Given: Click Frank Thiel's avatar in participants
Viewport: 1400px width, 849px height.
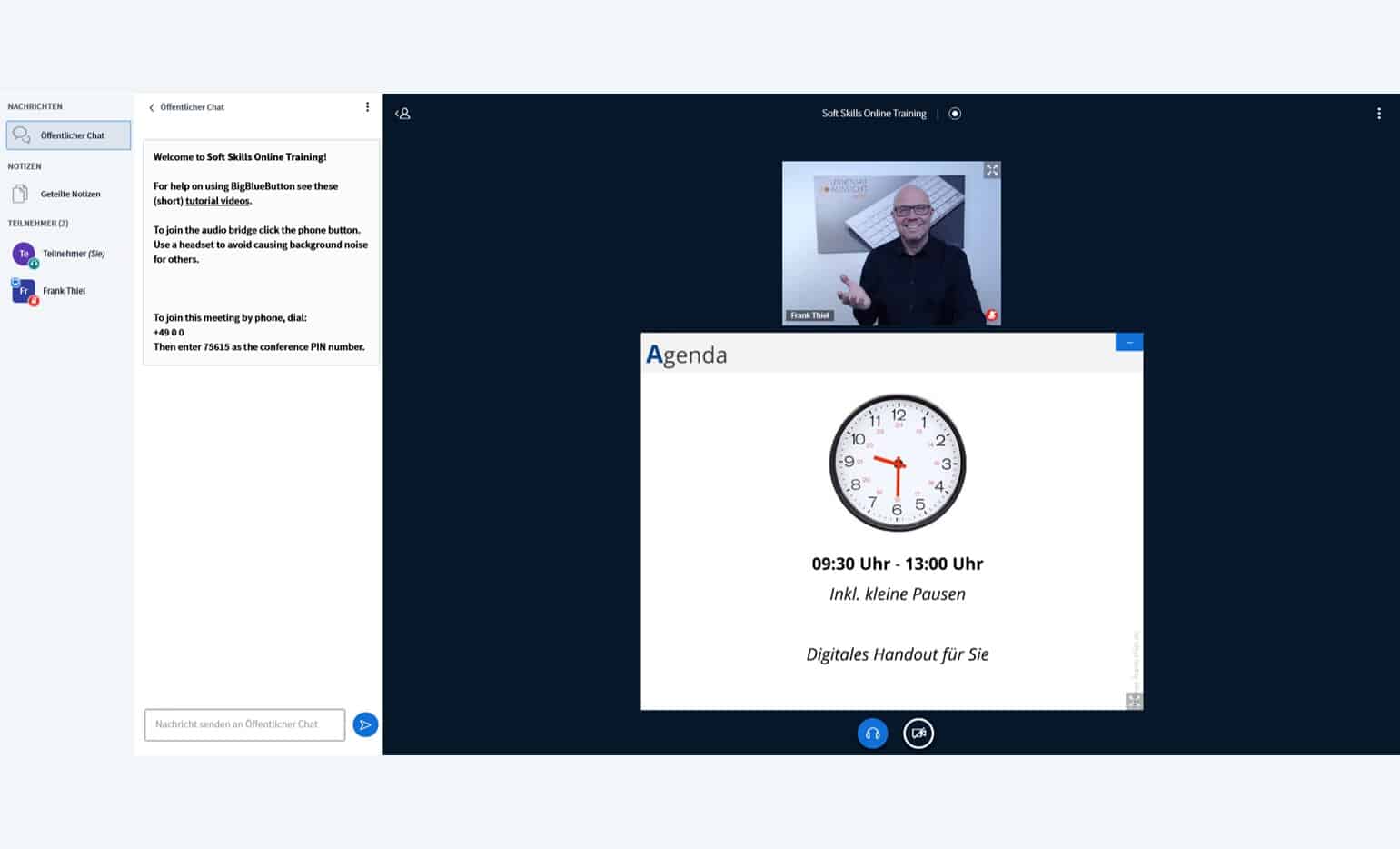Looking at the screenshot, I should click(x=24, y=291).
